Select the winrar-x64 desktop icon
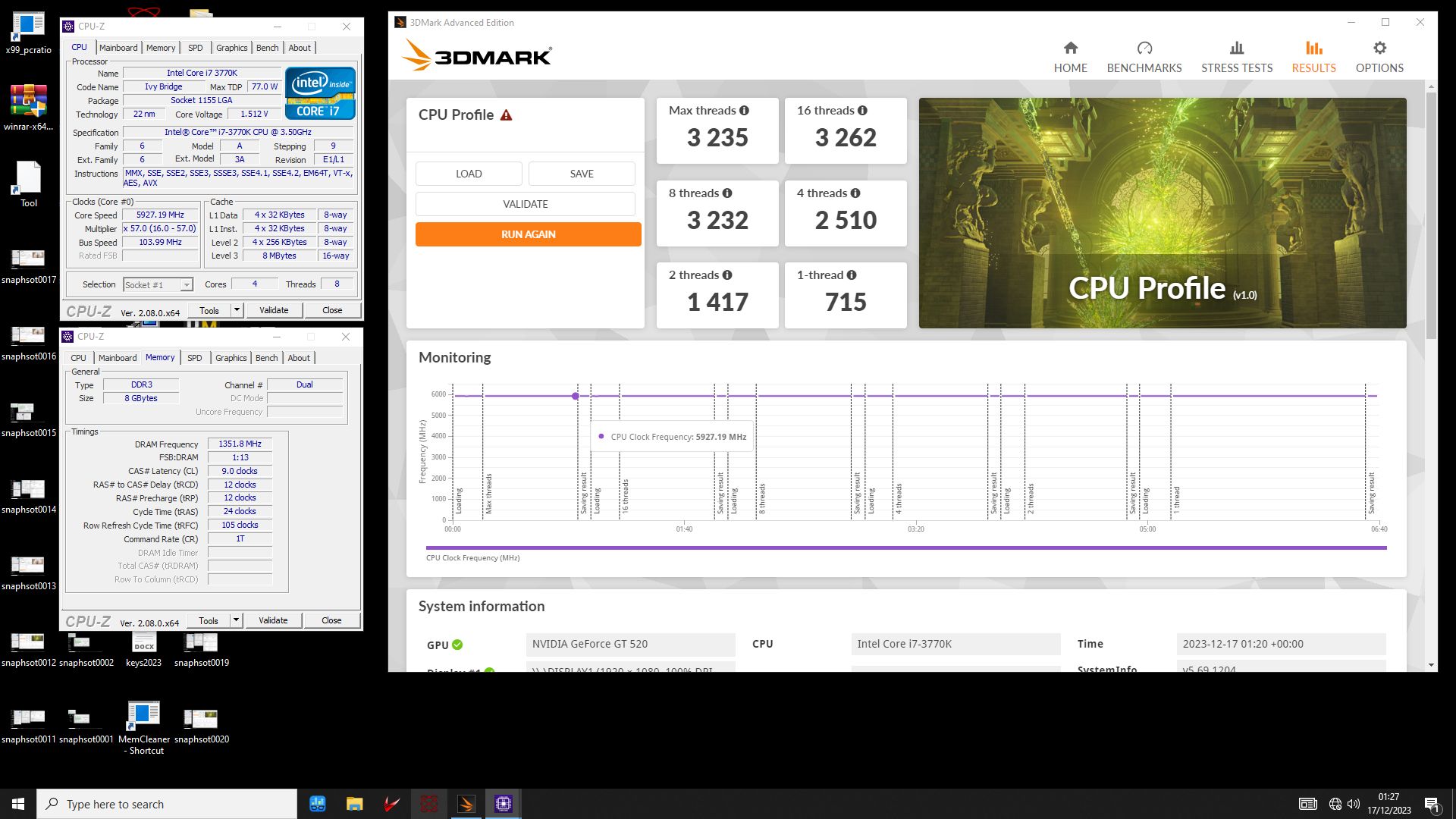The image size is (1456, 819). pos(28,108)
